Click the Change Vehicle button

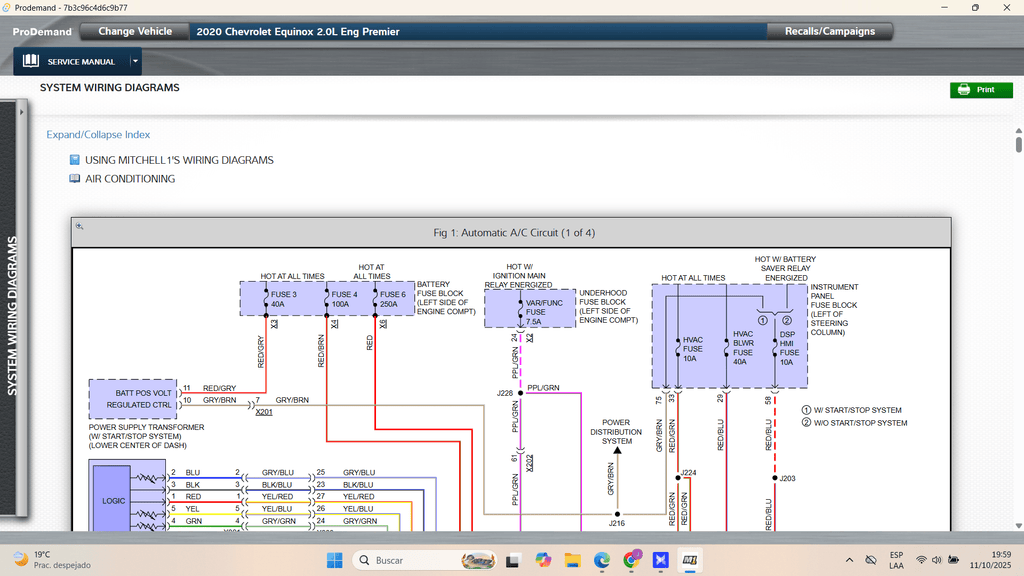tap(135, 31)
